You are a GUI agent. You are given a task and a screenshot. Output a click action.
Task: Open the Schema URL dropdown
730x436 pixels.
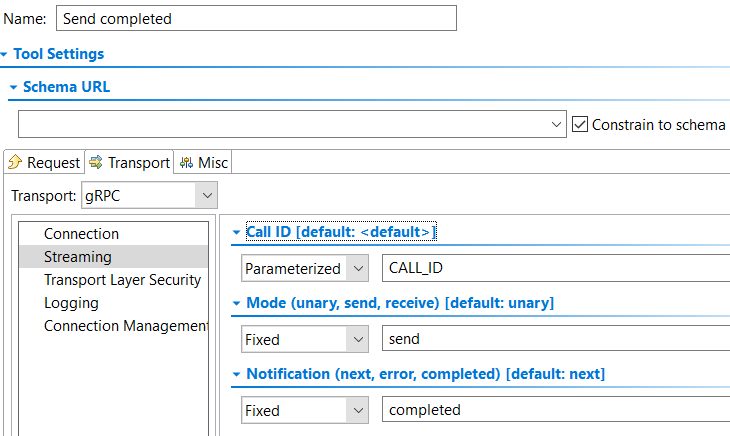[556, 124]
